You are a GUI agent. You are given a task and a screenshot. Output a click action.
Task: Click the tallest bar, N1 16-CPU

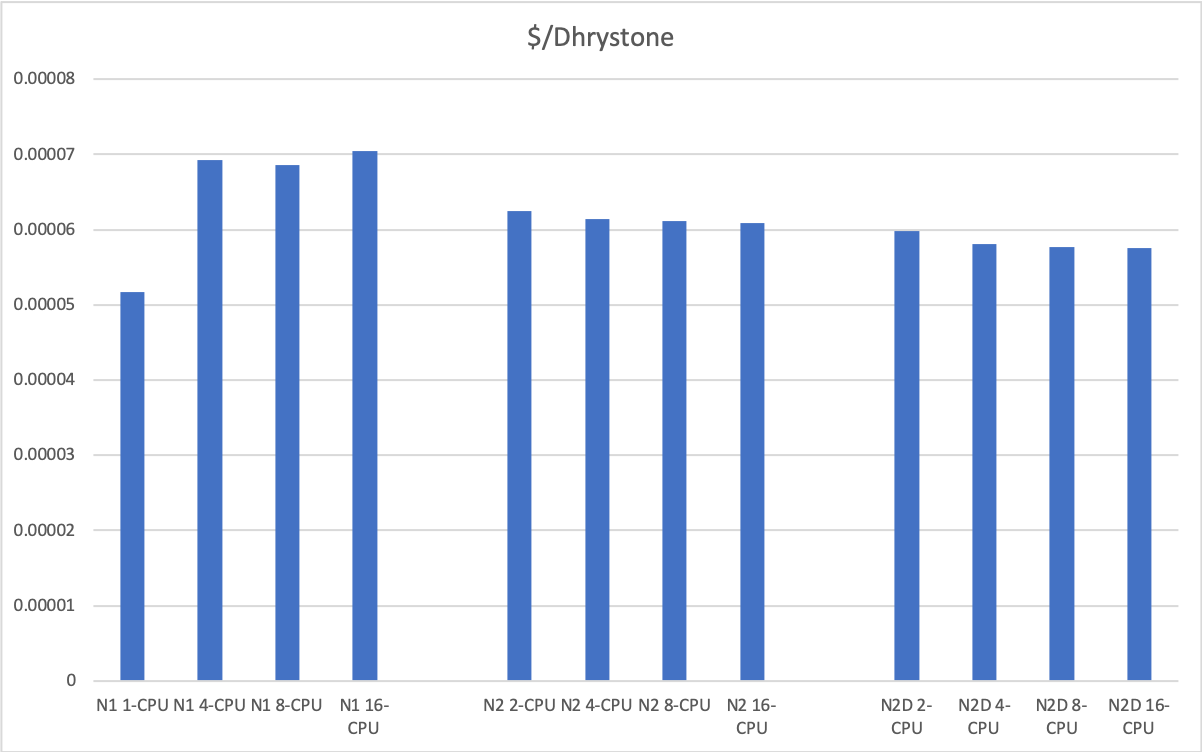364,416
